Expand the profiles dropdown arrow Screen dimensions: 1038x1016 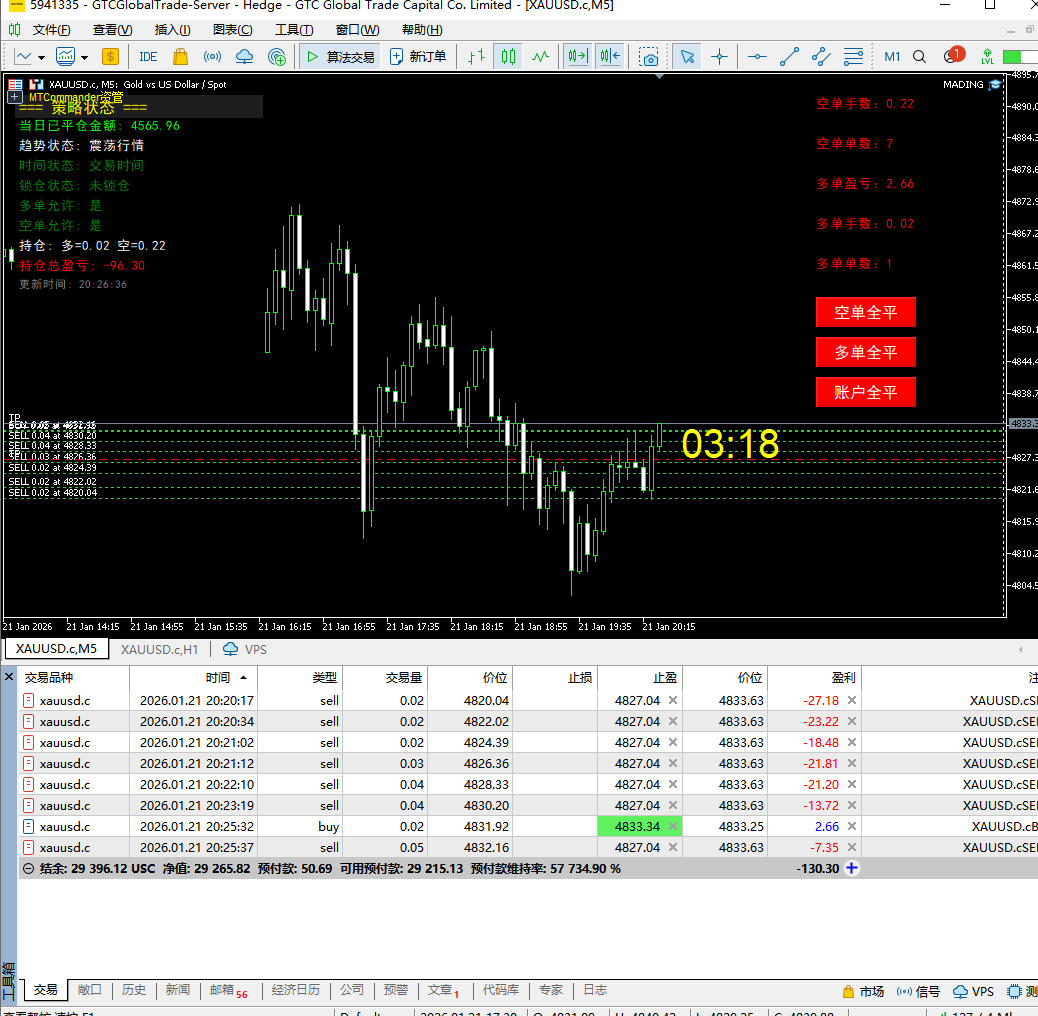pyautogui.click(x=84, y=58)
